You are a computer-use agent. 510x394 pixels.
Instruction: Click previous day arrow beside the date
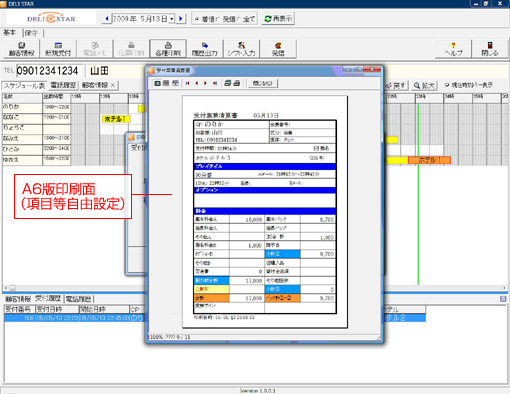(107, 19)
